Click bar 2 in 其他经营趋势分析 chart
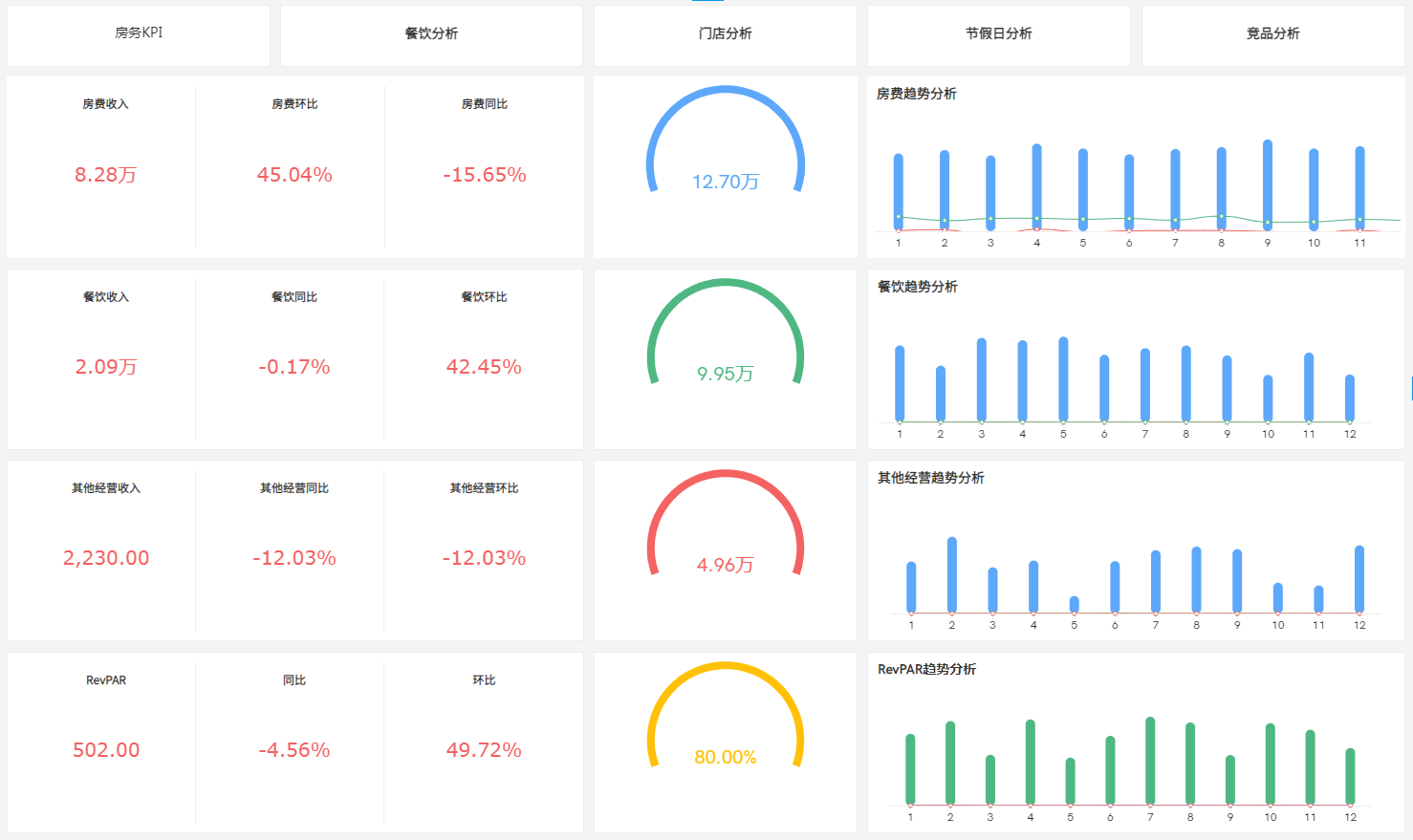The width and height of the screenshot is (1413, 840). (x=952, y=575)
